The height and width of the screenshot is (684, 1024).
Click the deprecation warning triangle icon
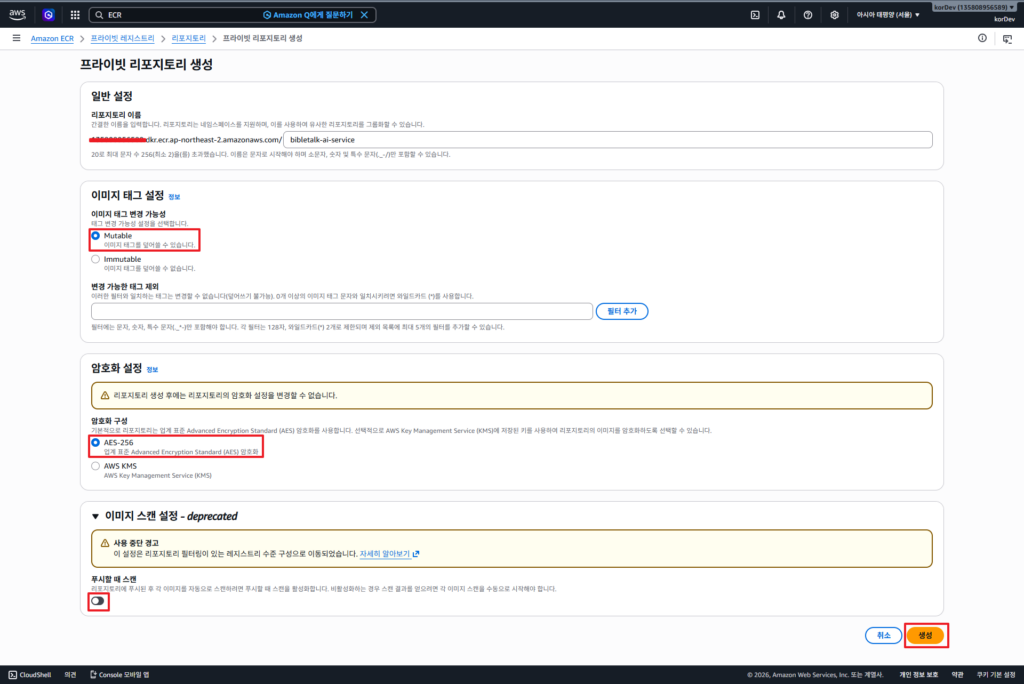pyautogui.click(x=104, y=543)
